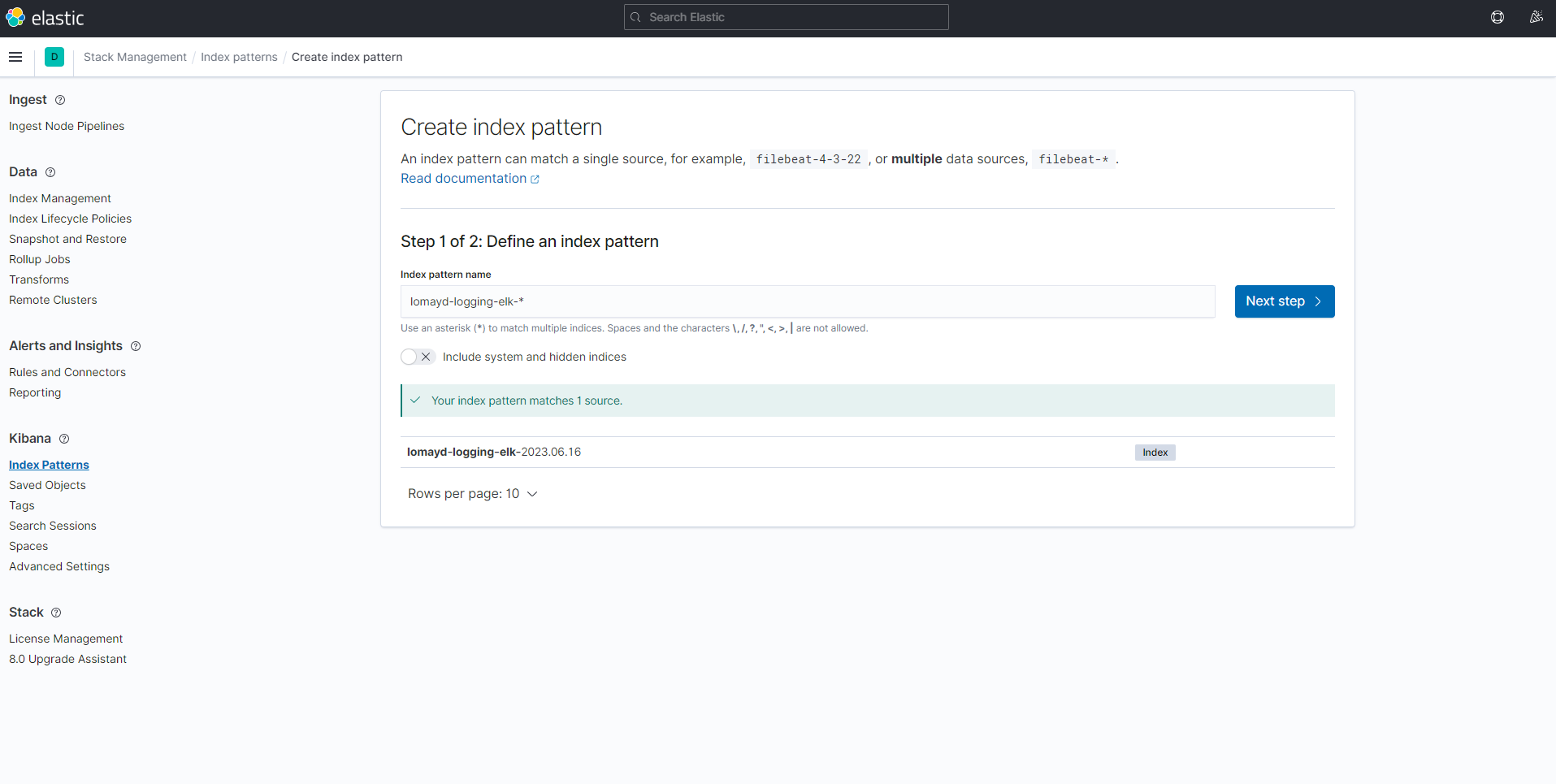Click the help icon beside the Stack heading
Viewport: 1556px width, 784px height.
coord(55,613)
